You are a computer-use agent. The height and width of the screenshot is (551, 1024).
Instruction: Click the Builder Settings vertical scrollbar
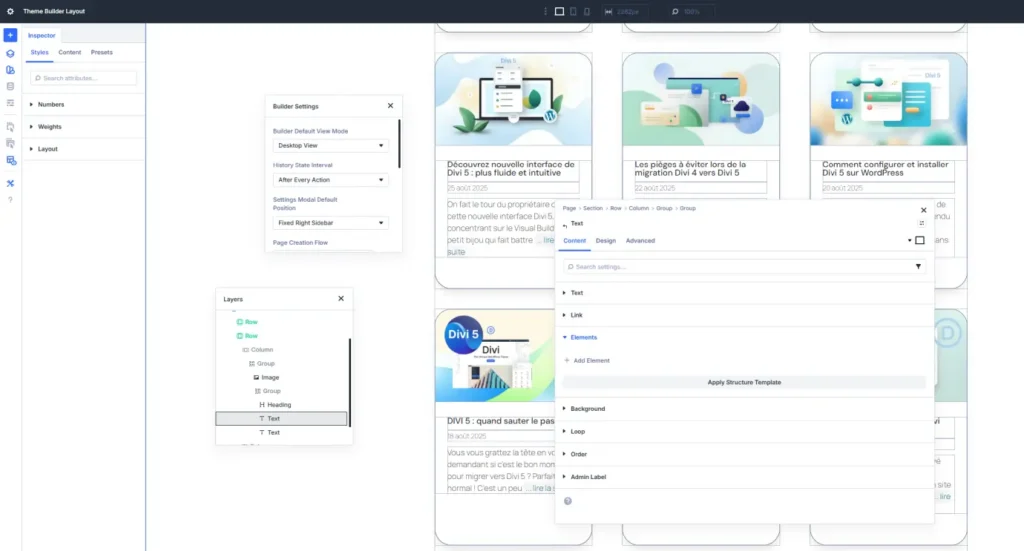399,144
